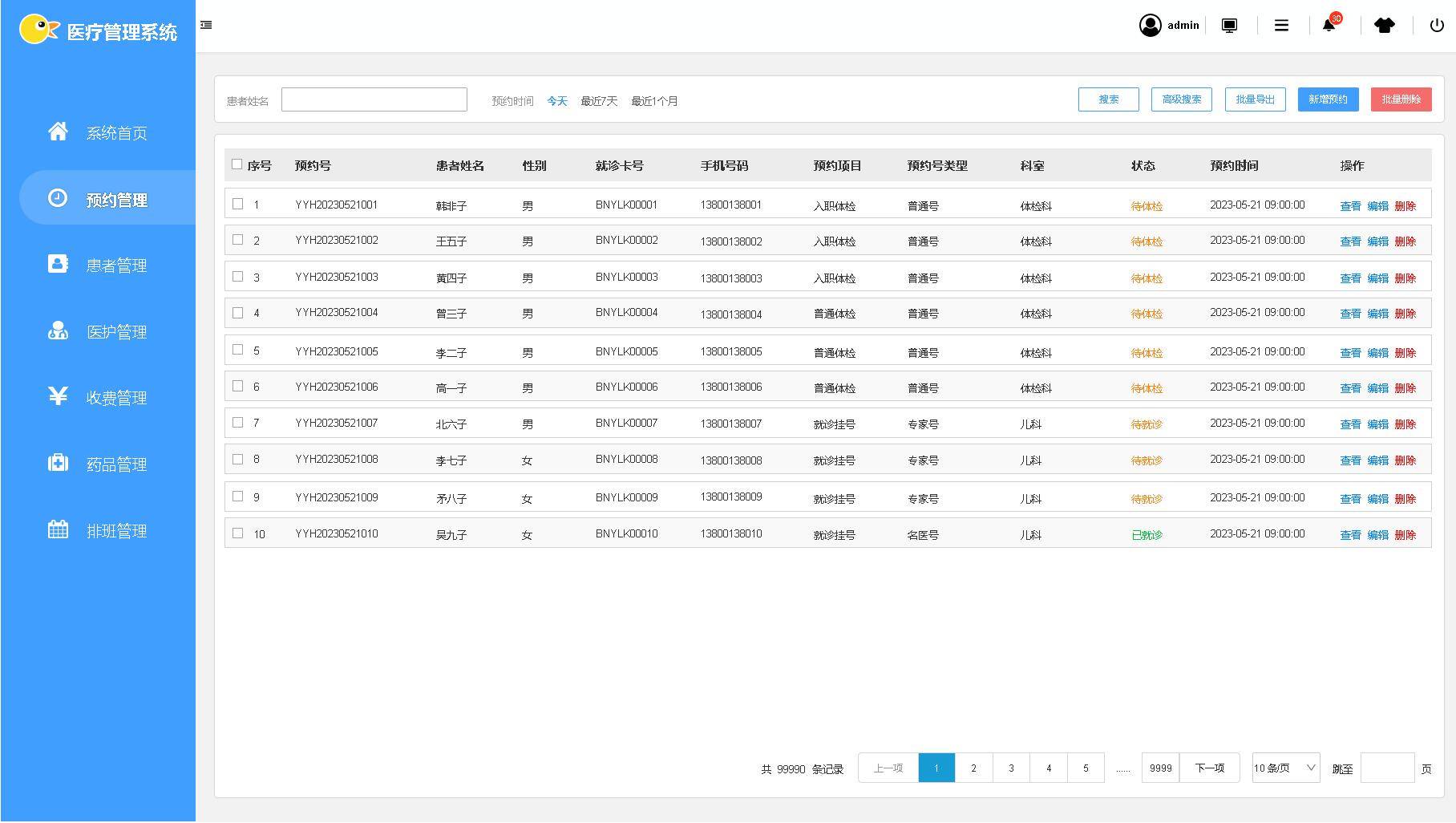Click the 新增预约 button
Viewport: 1456px width, 823px height.
[x=1328, y=99]
